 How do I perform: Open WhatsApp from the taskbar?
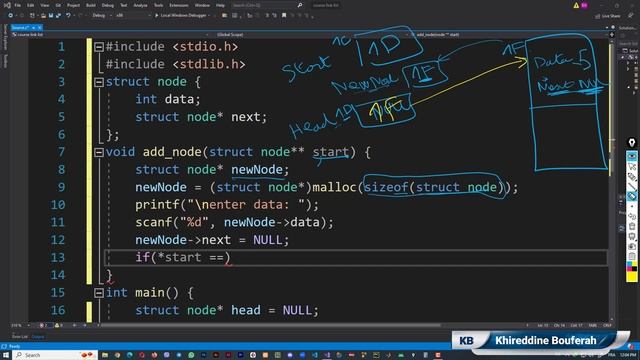[191, 355]
